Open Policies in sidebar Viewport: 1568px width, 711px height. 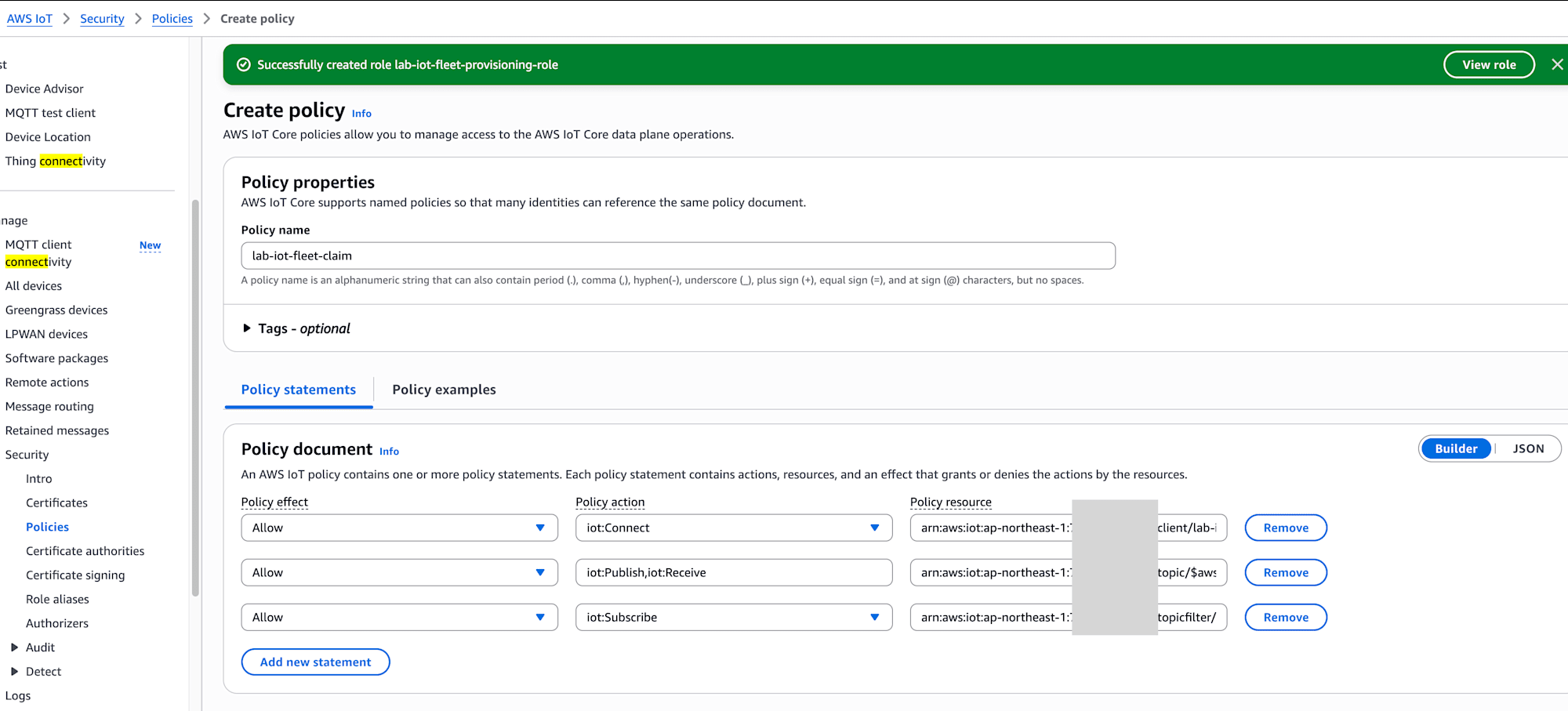tap(47, 527)
